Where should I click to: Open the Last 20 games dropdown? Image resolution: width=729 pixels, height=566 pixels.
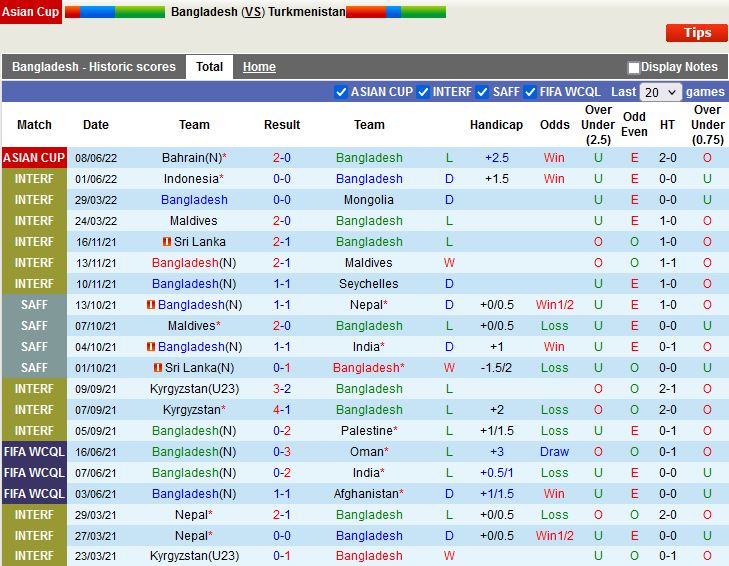(x=660, y=92)
